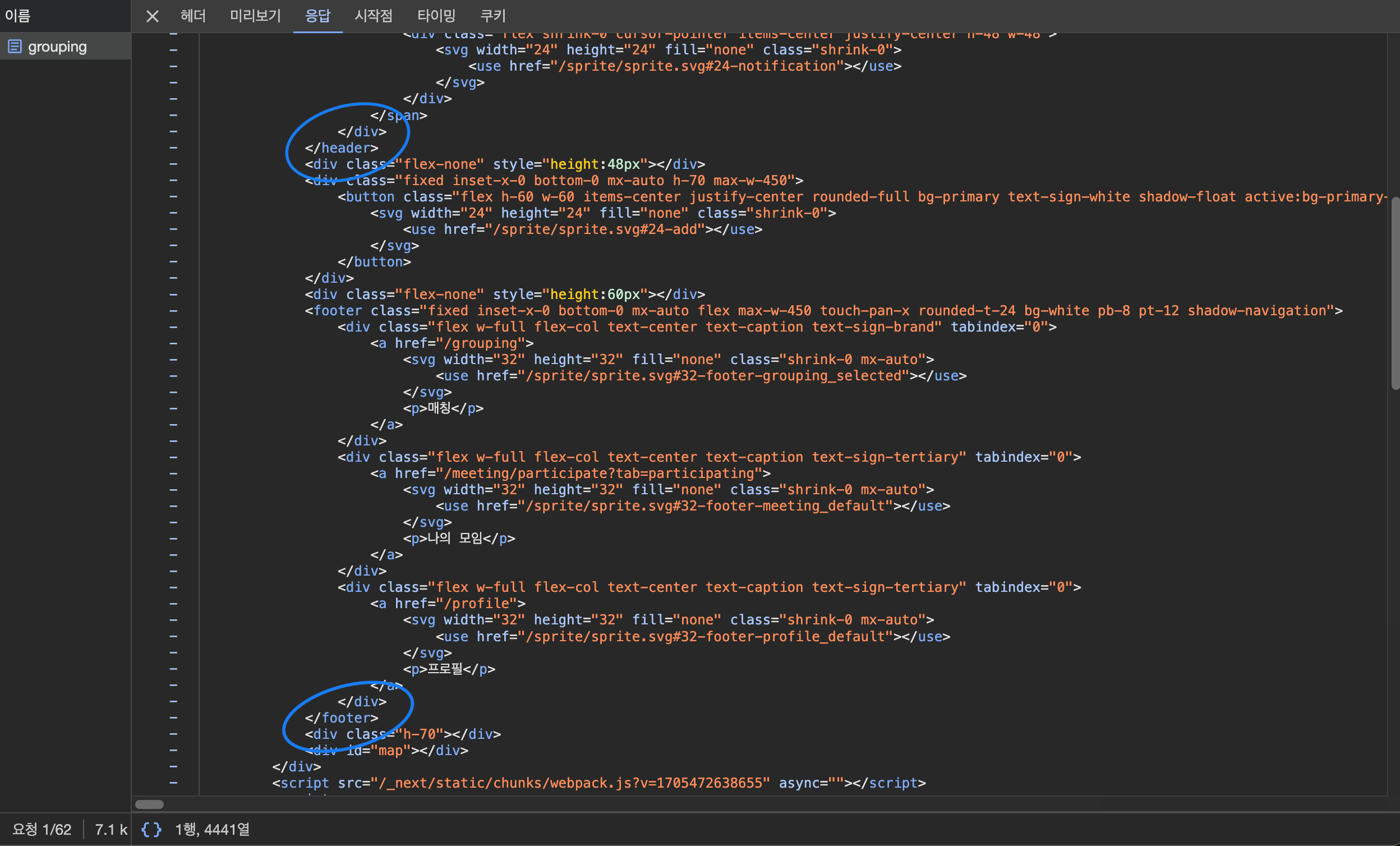Click the sprite.svg#24-add use line
This screenshot has width=1400, height=846.
pyautogui.click(x=582, y=229)
